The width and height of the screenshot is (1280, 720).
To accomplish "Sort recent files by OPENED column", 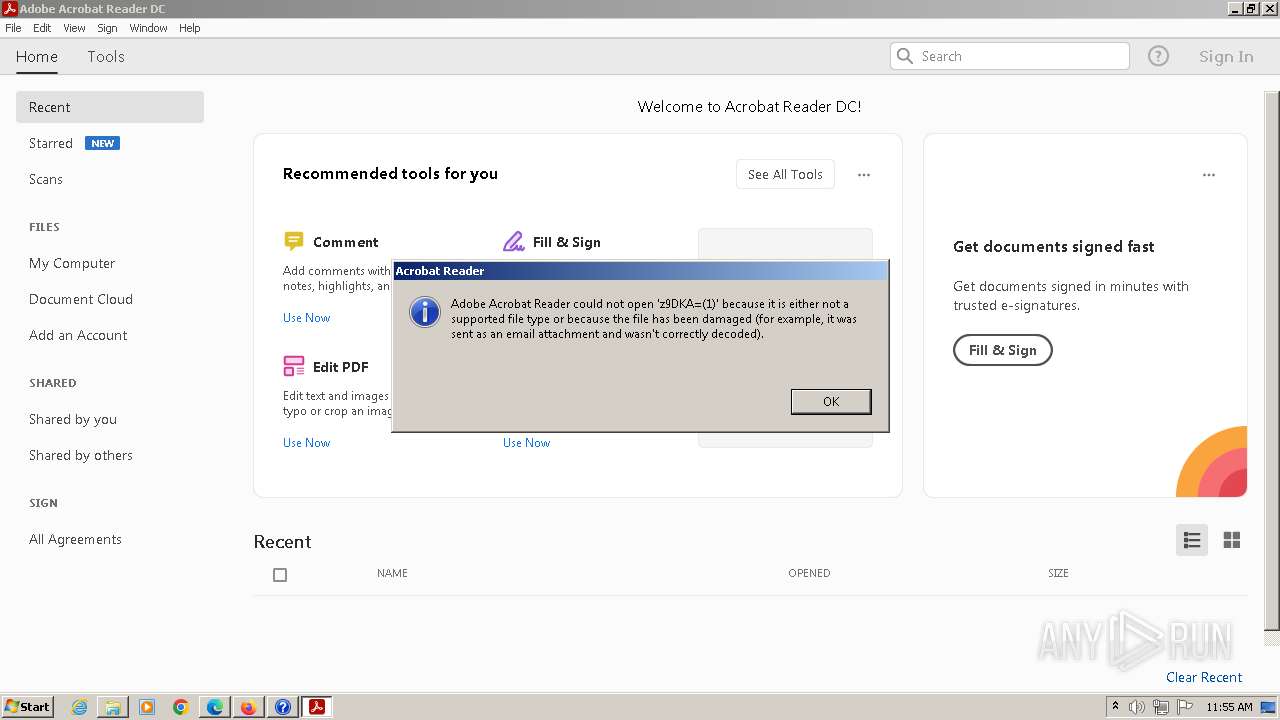I will click(809, 573).
